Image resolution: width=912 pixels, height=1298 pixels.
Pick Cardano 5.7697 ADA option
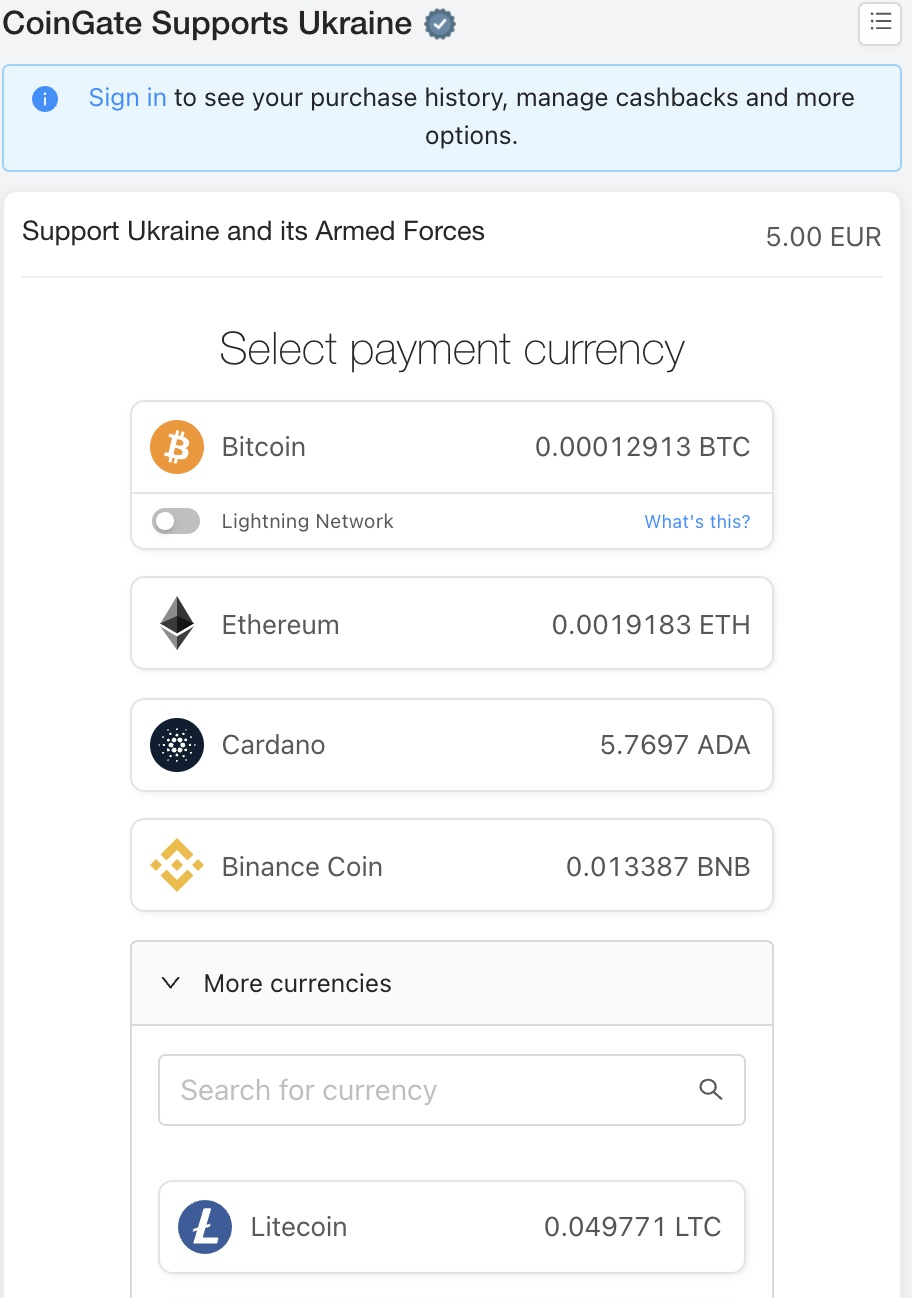452,745
